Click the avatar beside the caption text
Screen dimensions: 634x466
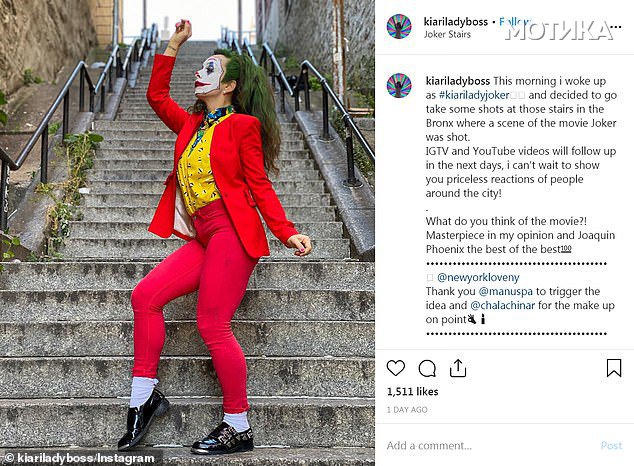[x=399, y=86]
